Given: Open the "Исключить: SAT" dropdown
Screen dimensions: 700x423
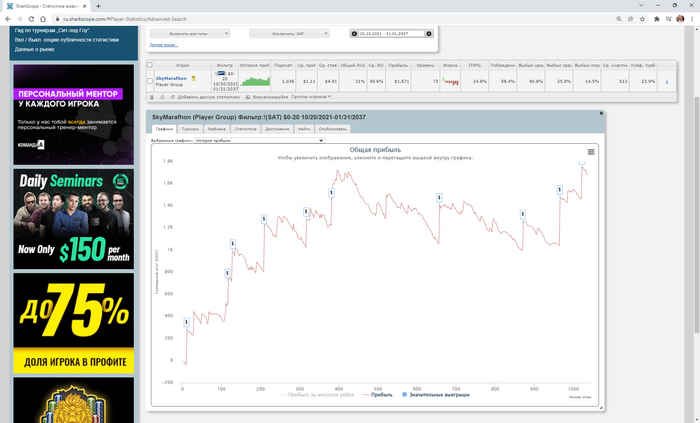Looking at the screenshot, I should (289, 33).
